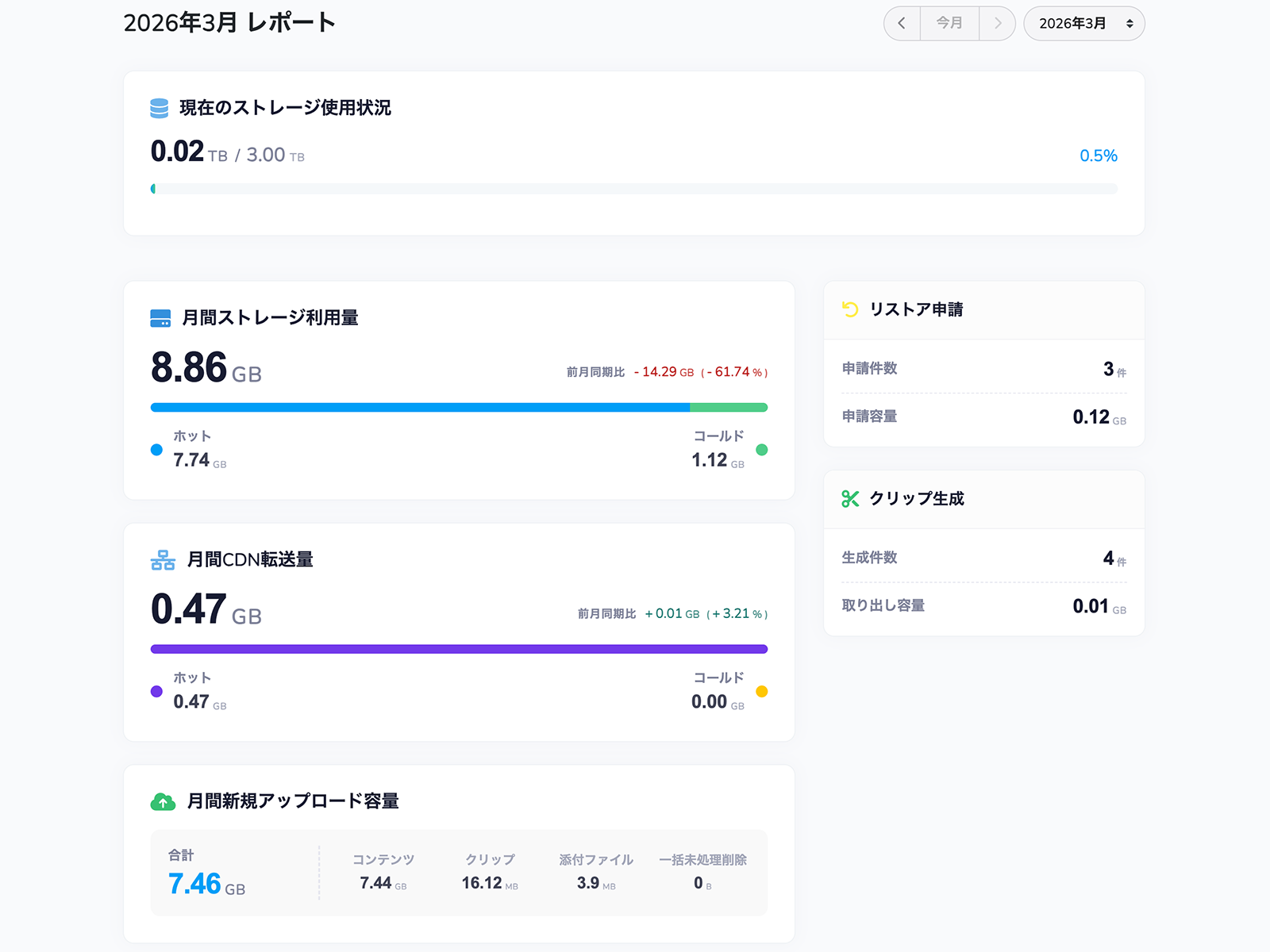
Task: Click the scissors icon beside クリップ生成
Action: [850, 499]
